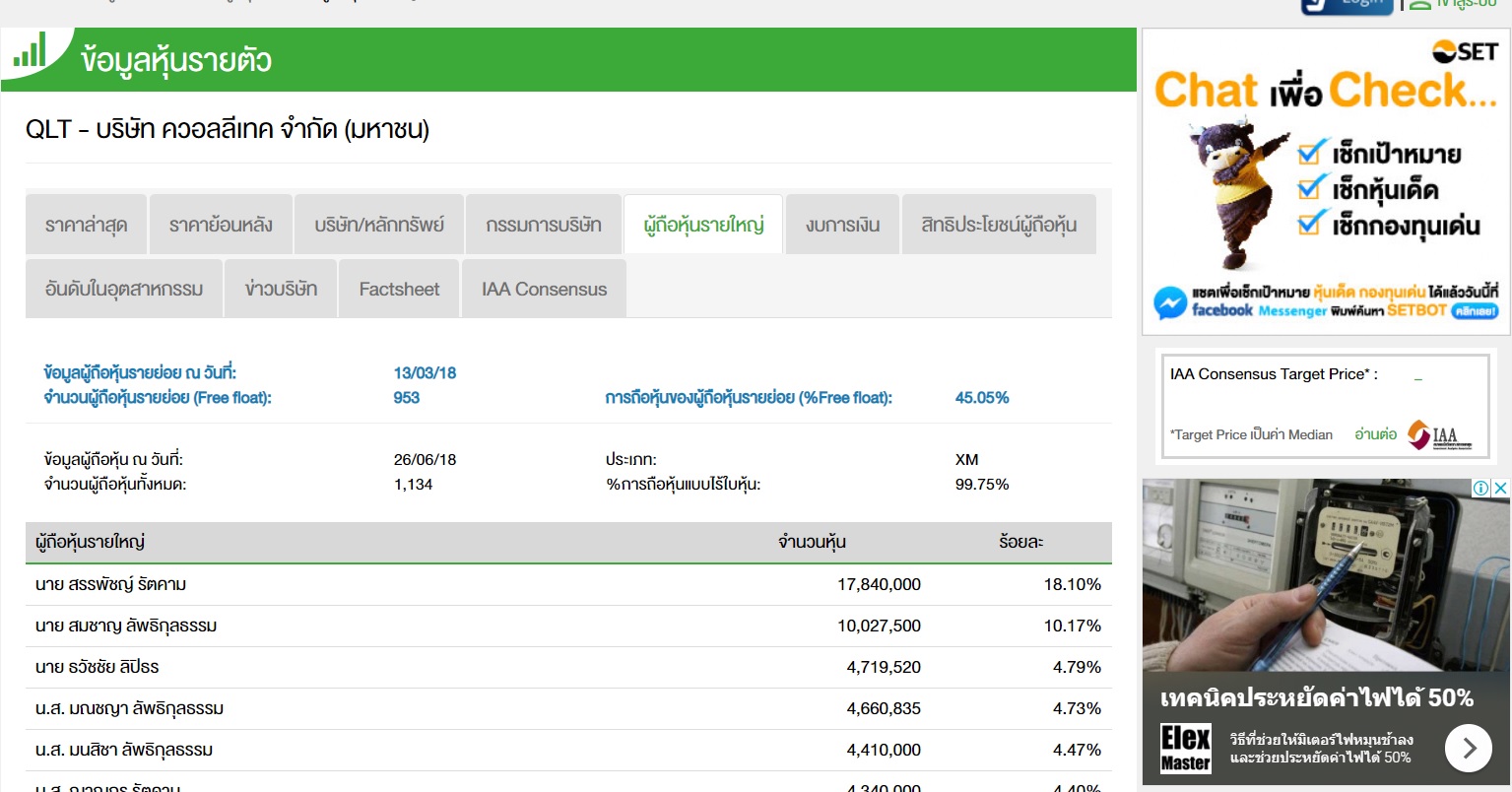Click the percentage 4.79%
1512x792 pixels.
[x=1077, y=667]
